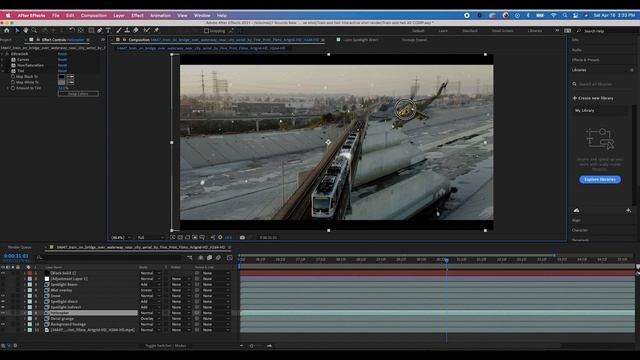Toggle visibility of Black Solid 1 layer
This screenshot has height=360, width=640.
coord(3,273)
